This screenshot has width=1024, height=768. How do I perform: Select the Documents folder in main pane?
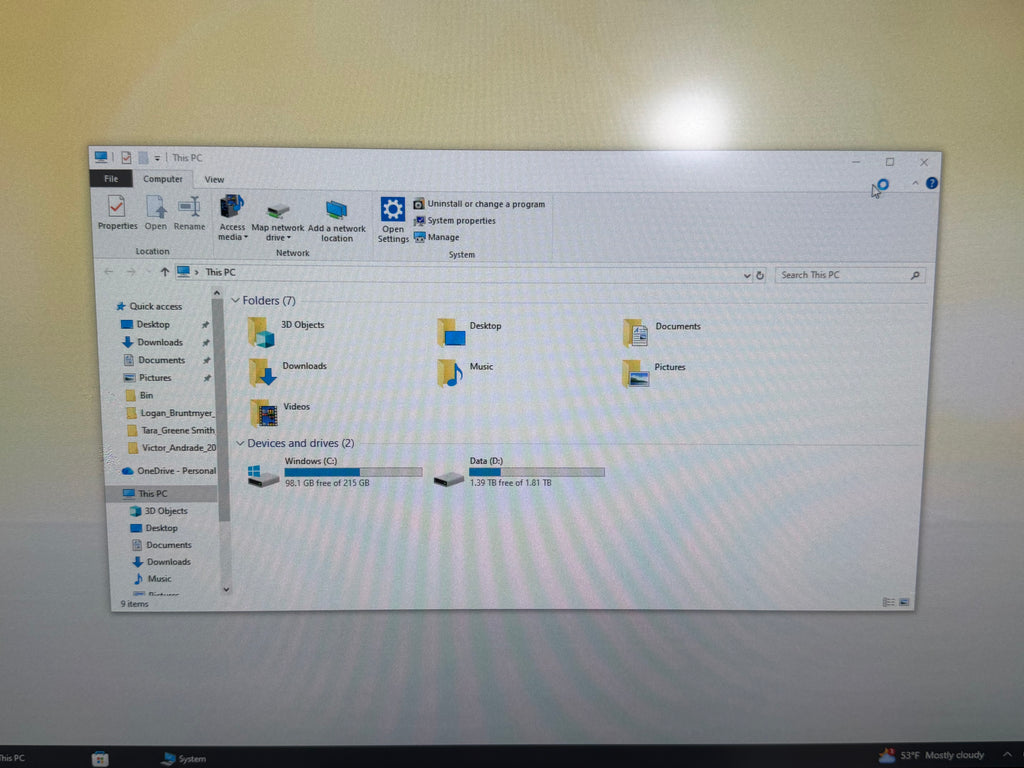[x=661, y=333]
